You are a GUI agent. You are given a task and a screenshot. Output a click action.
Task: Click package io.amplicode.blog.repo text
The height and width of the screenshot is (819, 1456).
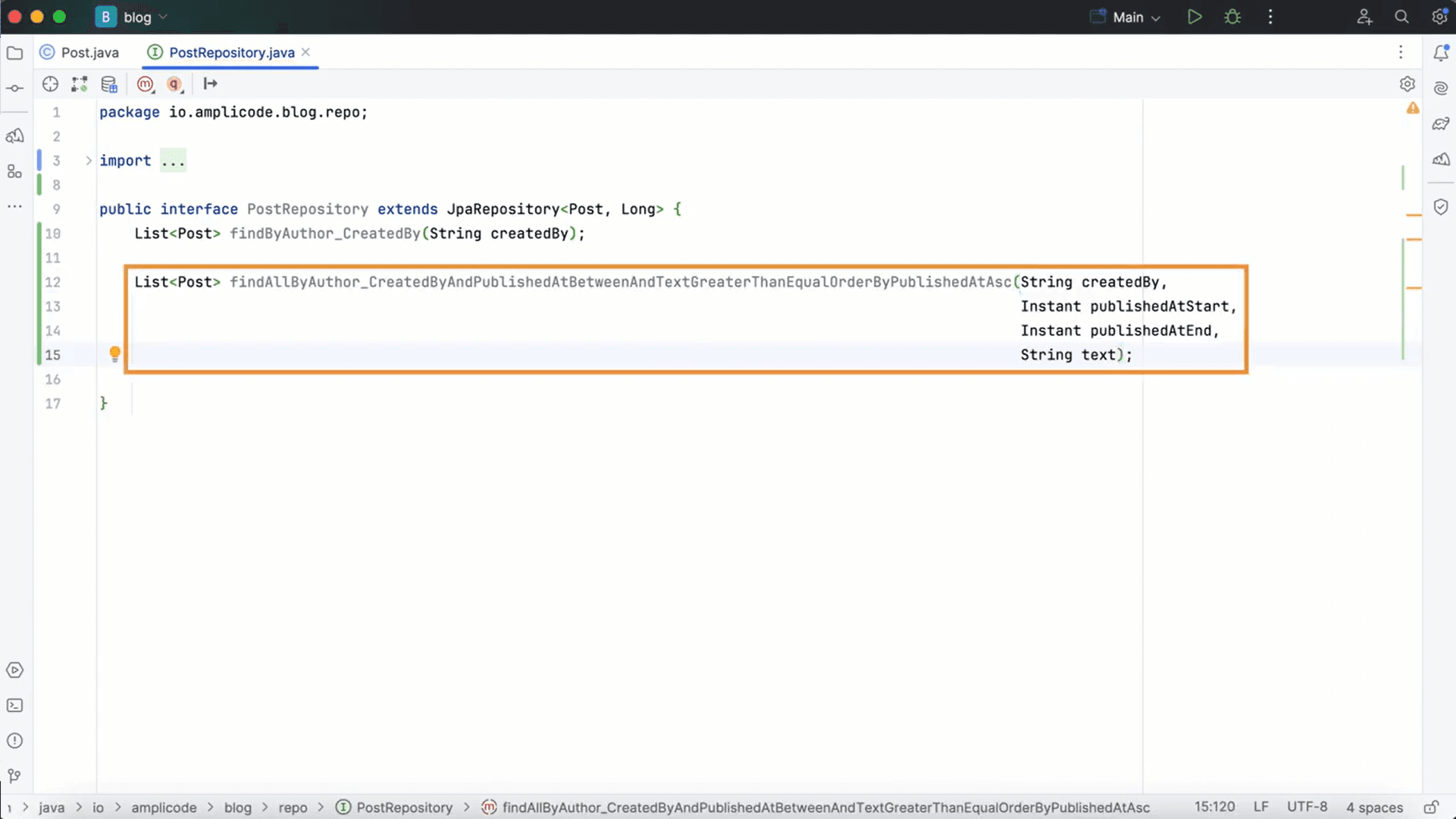pos(233,112)
